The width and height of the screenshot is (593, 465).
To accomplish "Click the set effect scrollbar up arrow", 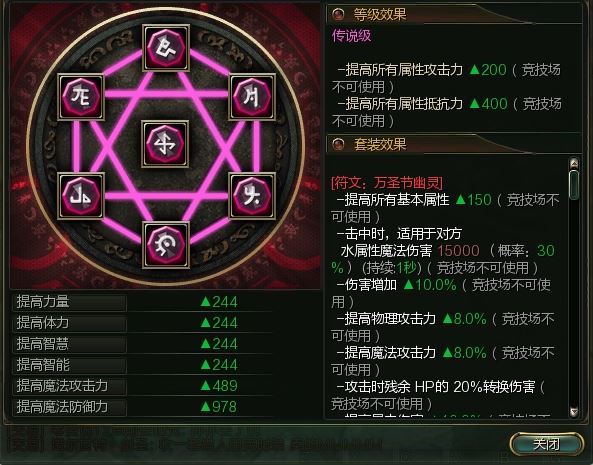I will click(574, 163).
